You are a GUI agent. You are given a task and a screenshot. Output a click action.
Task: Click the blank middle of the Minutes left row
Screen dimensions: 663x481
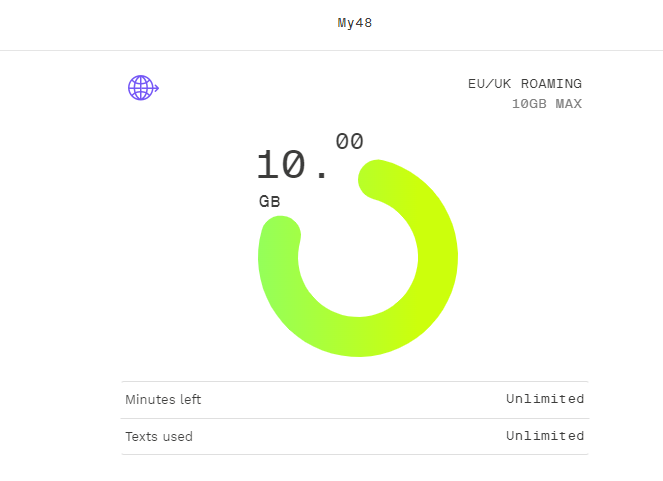click(354, 400)
